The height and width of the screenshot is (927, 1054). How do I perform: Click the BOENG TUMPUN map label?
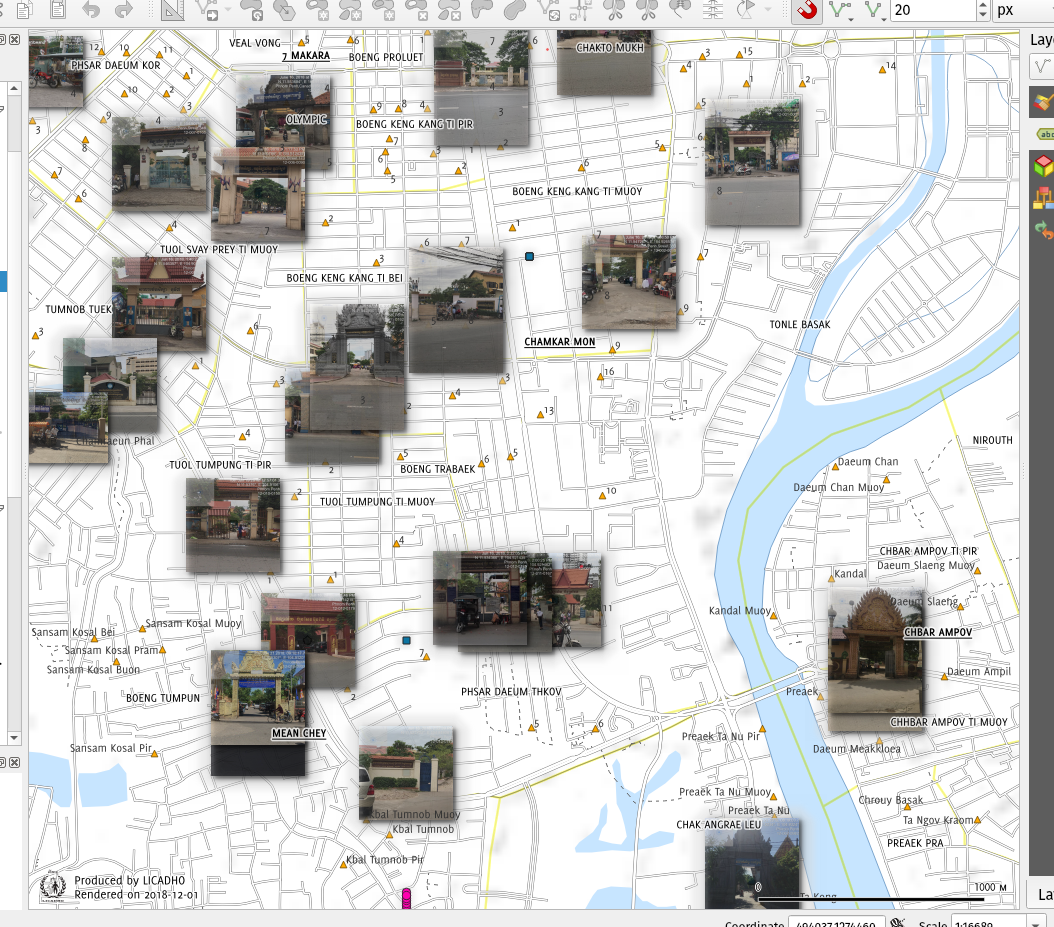coord(163,698)
